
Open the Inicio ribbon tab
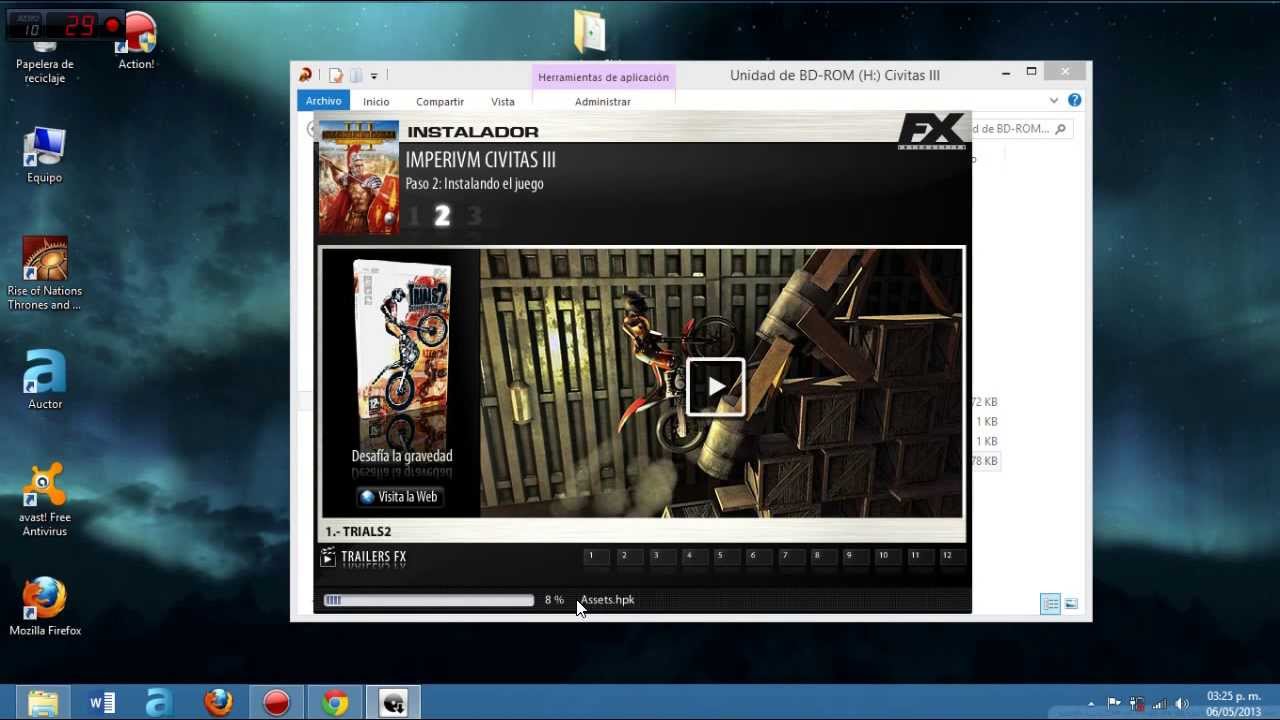click(376, 102)
